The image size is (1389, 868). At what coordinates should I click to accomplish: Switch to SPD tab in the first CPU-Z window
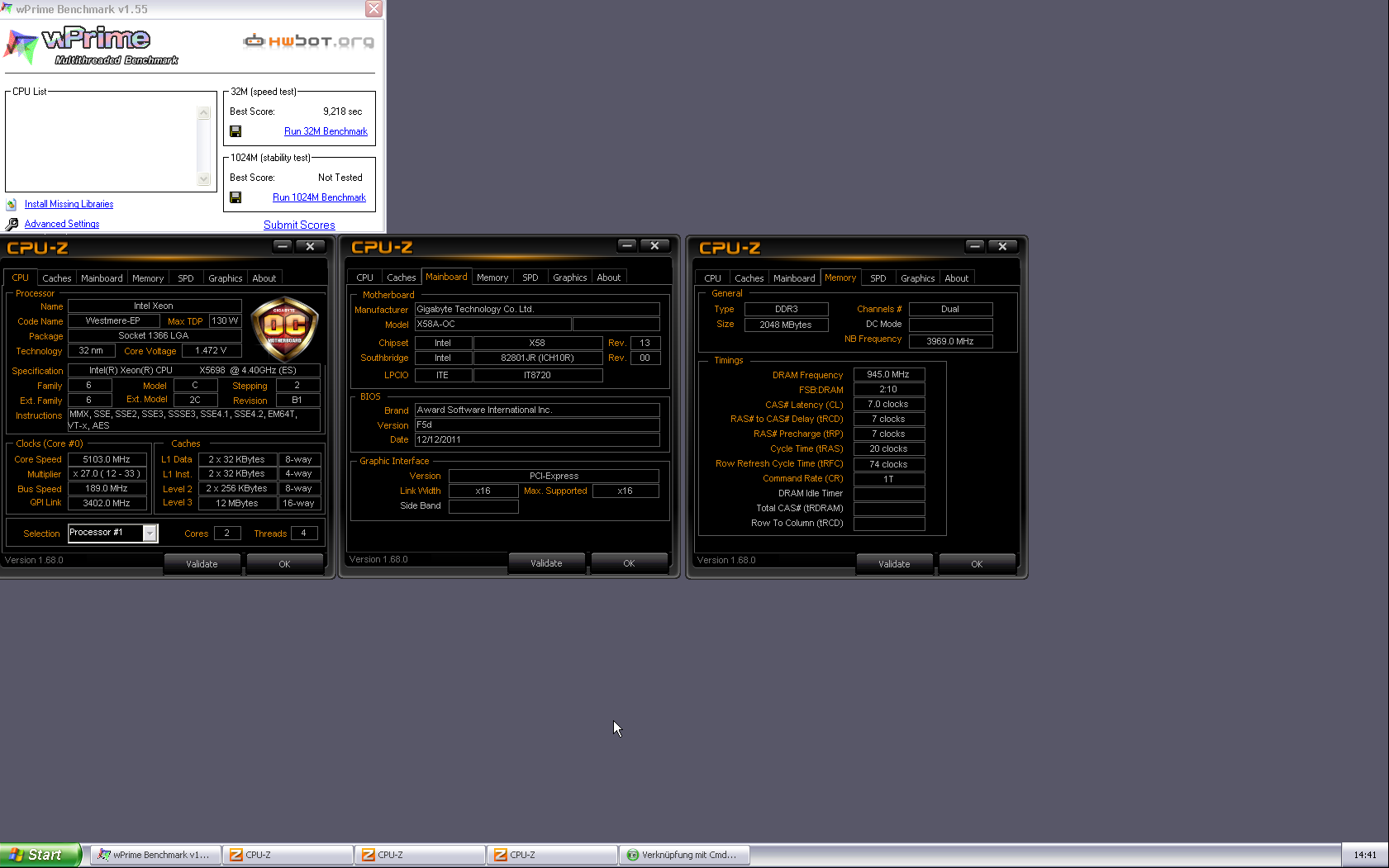click(186, 278)
